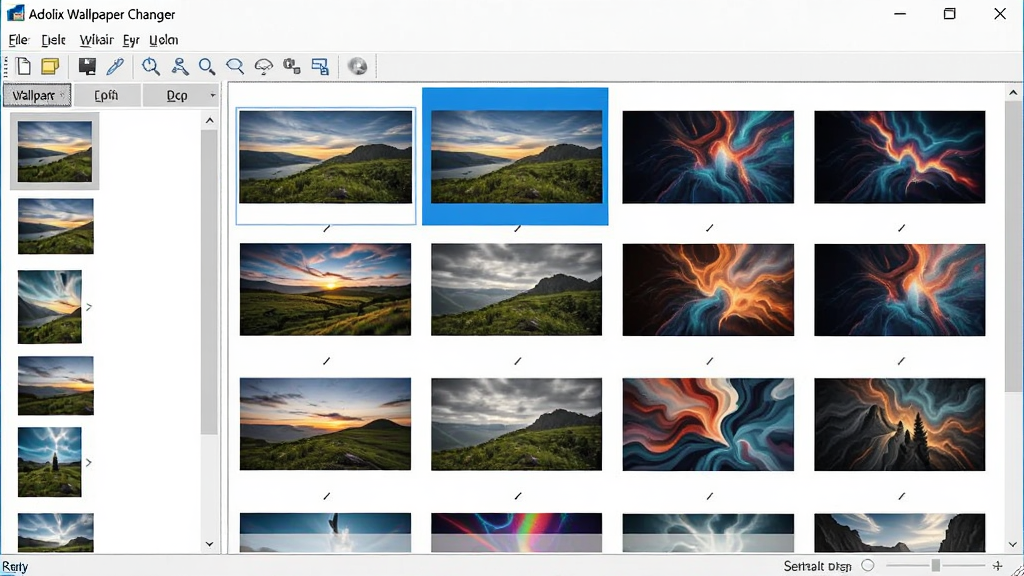
Task: Switch to the Wallpar tab
Action: [37, 95]
